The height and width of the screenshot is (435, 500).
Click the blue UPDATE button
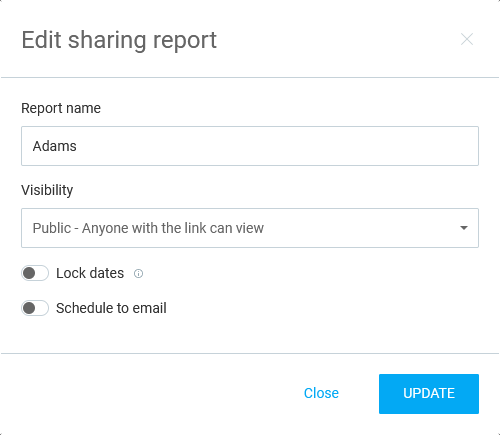429,394
